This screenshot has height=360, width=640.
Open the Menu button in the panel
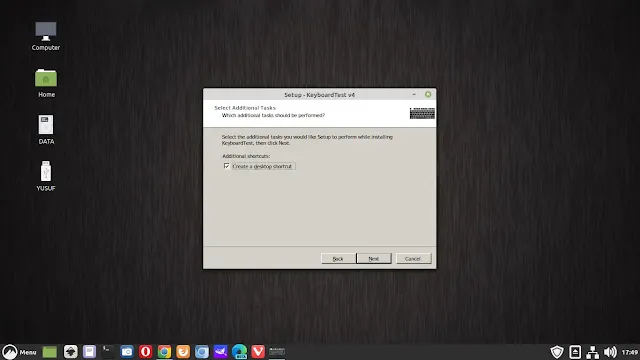coord(19,352)
